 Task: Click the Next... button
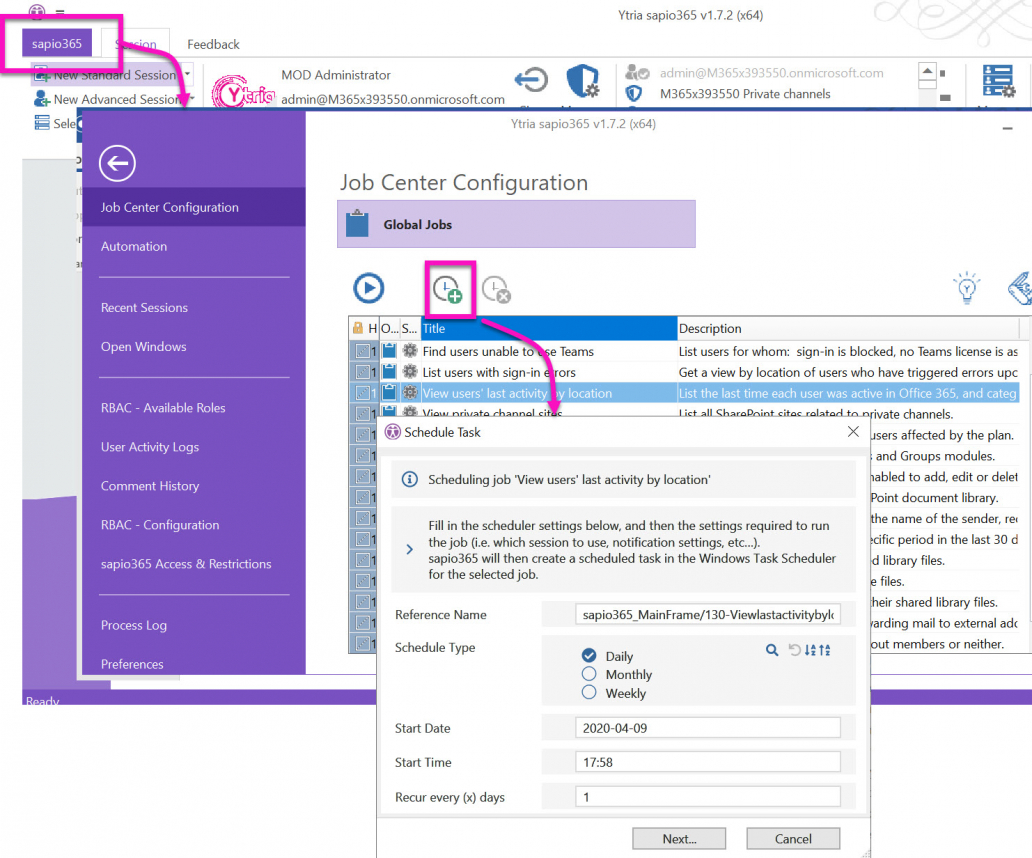(x=679, y=839)
